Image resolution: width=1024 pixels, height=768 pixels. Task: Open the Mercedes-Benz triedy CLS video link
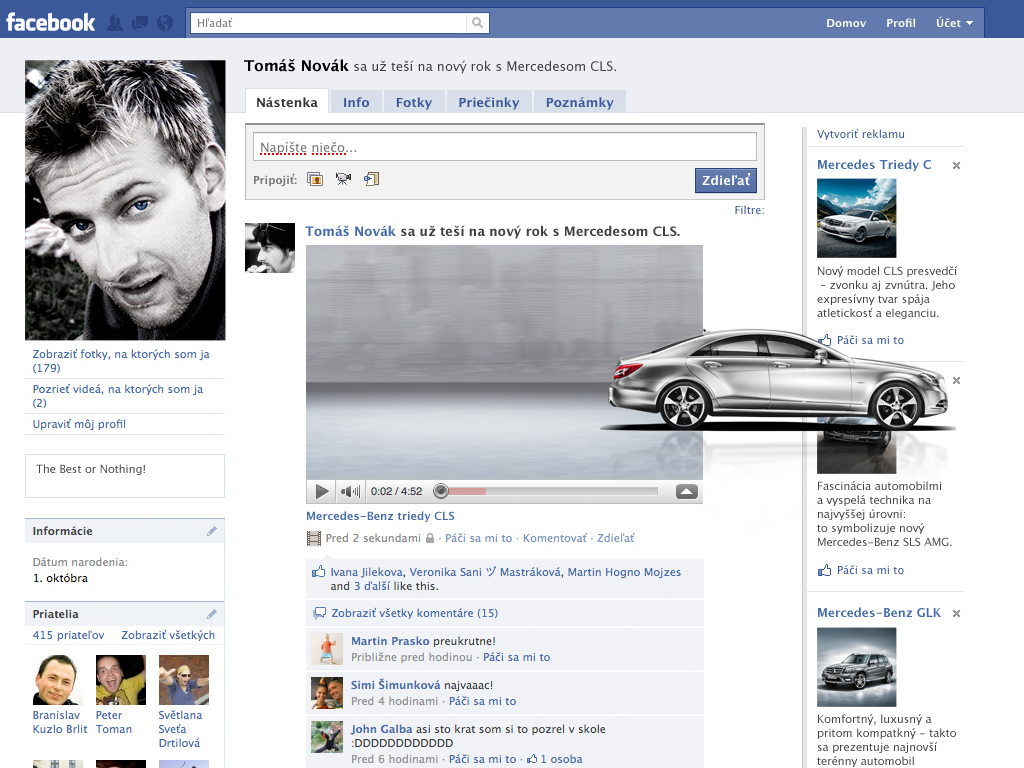tap(380, 516)
